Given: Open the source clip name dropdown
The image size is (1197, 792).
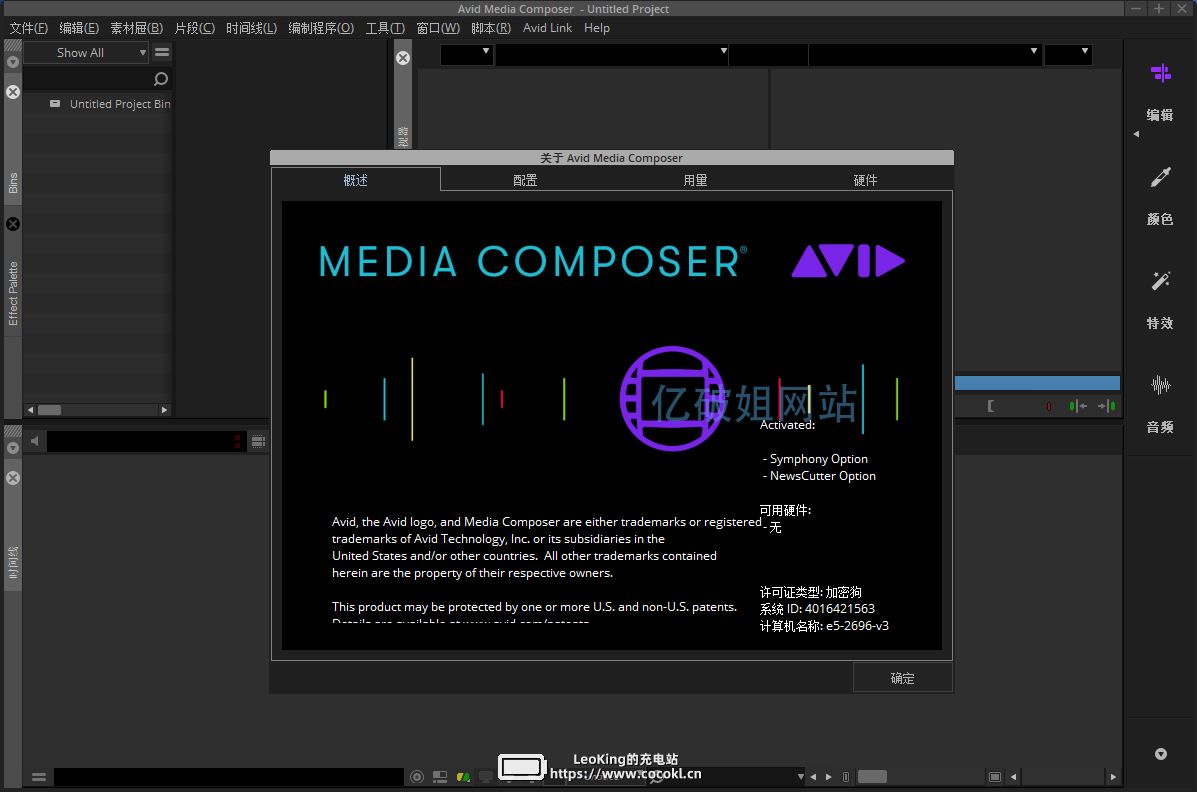Looking at the screenshot, I should tap(612, 54).
